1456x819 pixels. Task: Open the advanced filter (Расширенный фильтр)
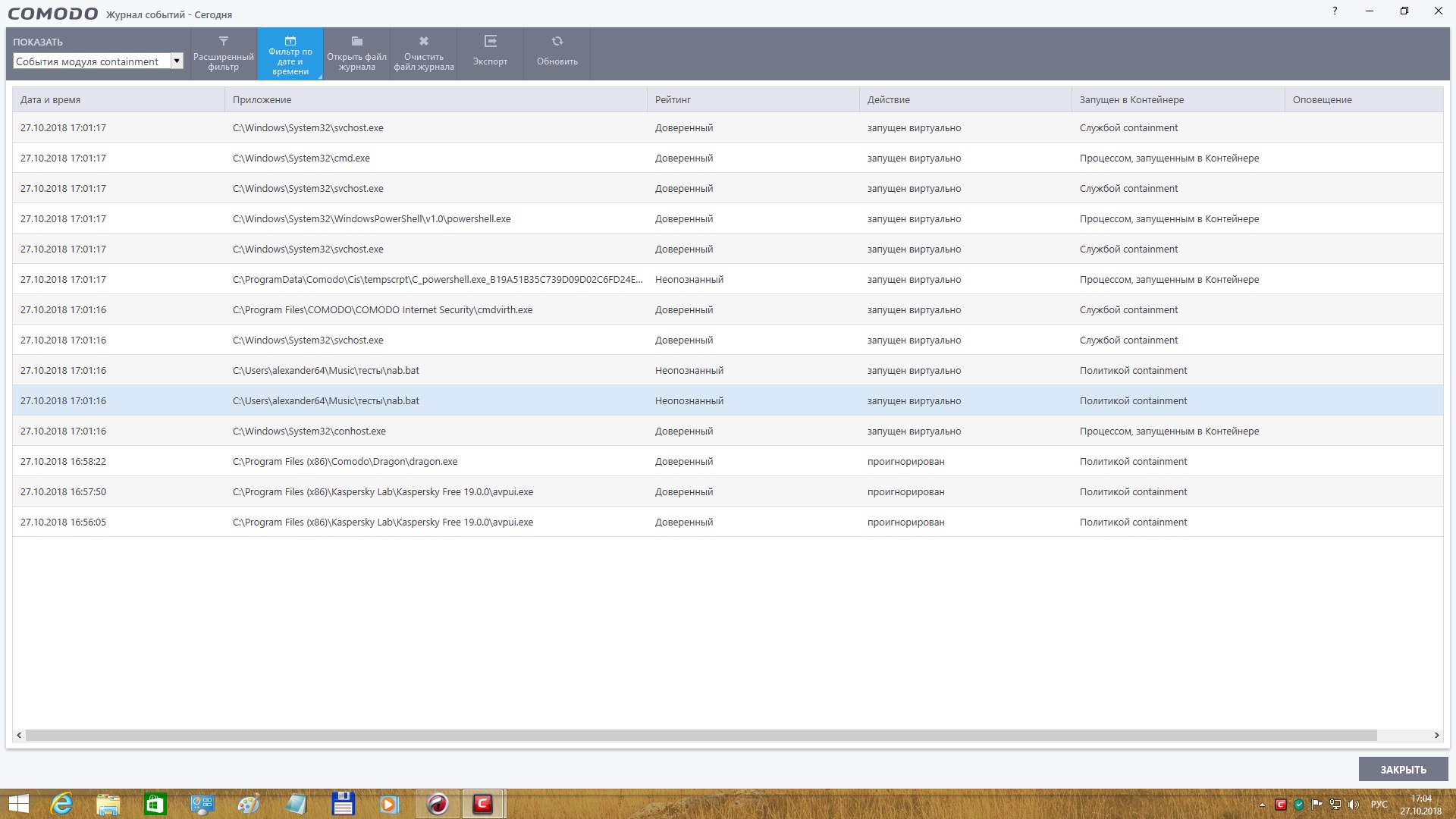(x=224, y=53)
